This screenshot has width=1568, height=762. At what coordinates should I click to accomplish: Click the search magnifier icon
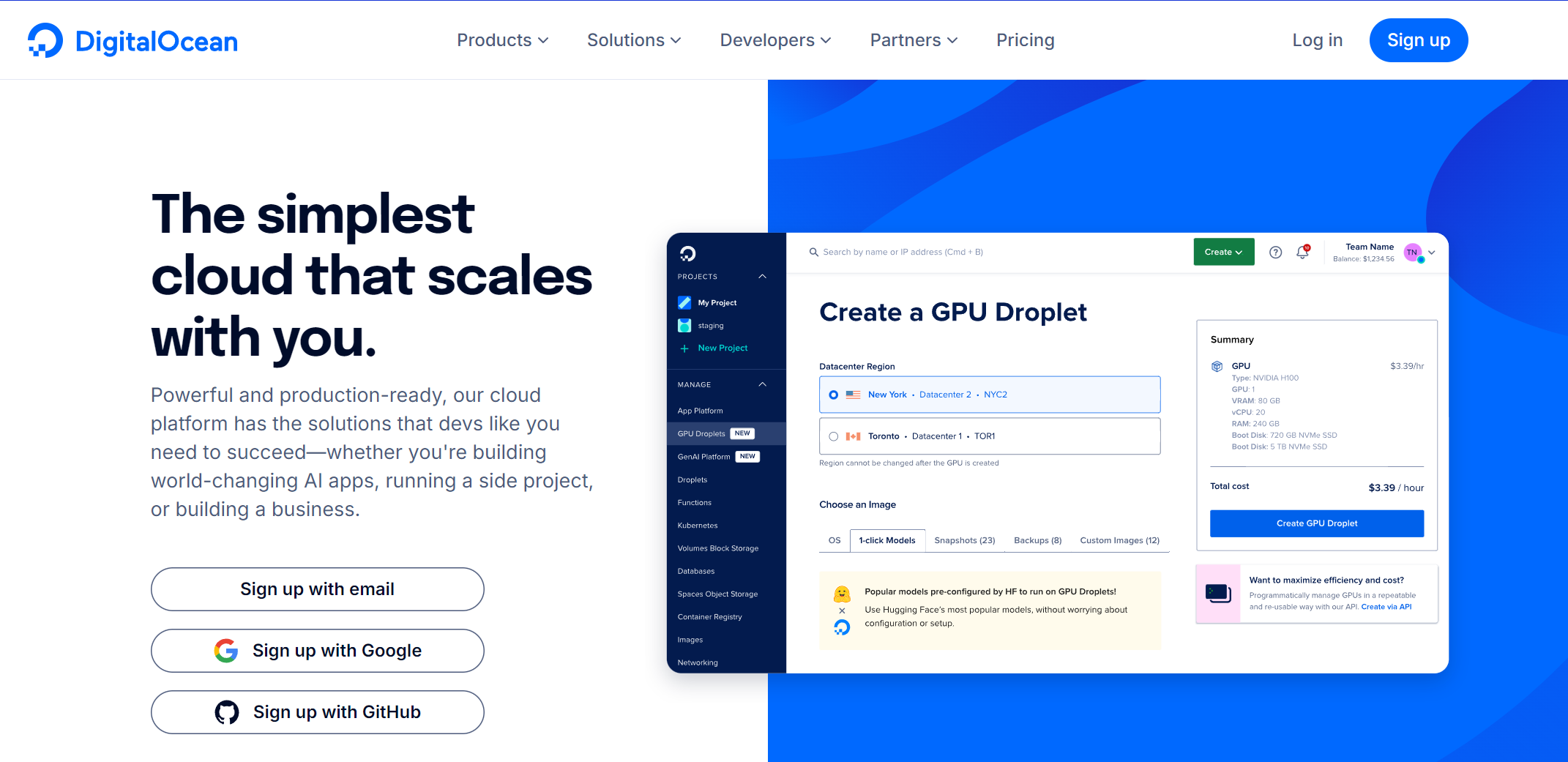[x=813, y=252]
